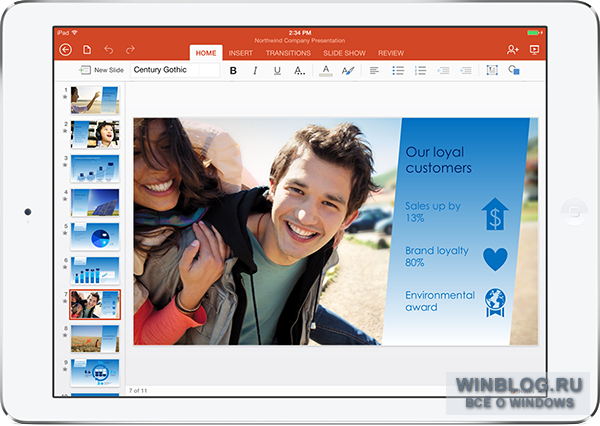Select slide 6 bar chart thumbnail
The height and width of the screenshot is (426, 600).
[95, 270]
